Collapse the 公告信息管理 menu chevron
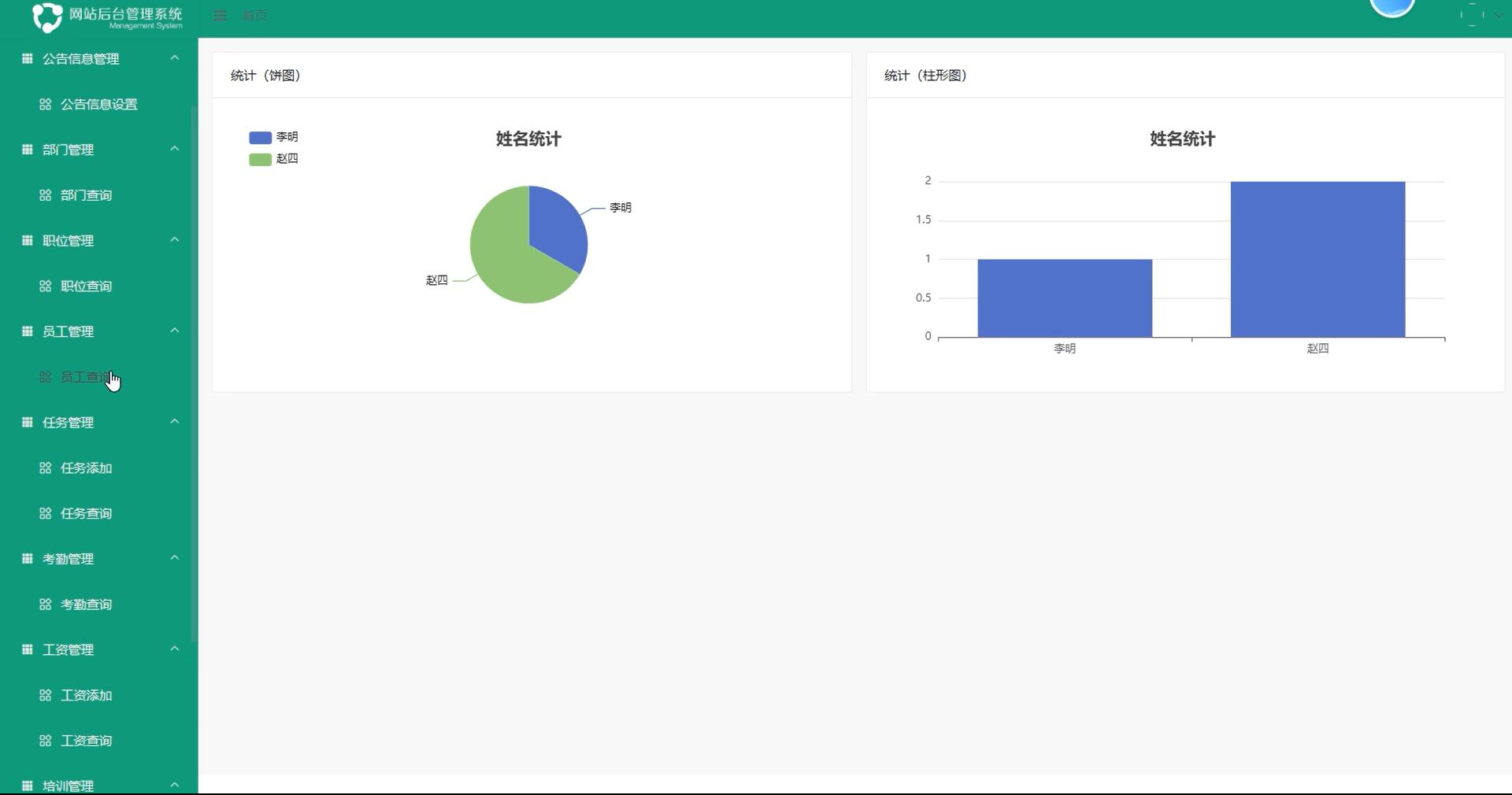Screen dimensions: 1512x795 [175, 57]
